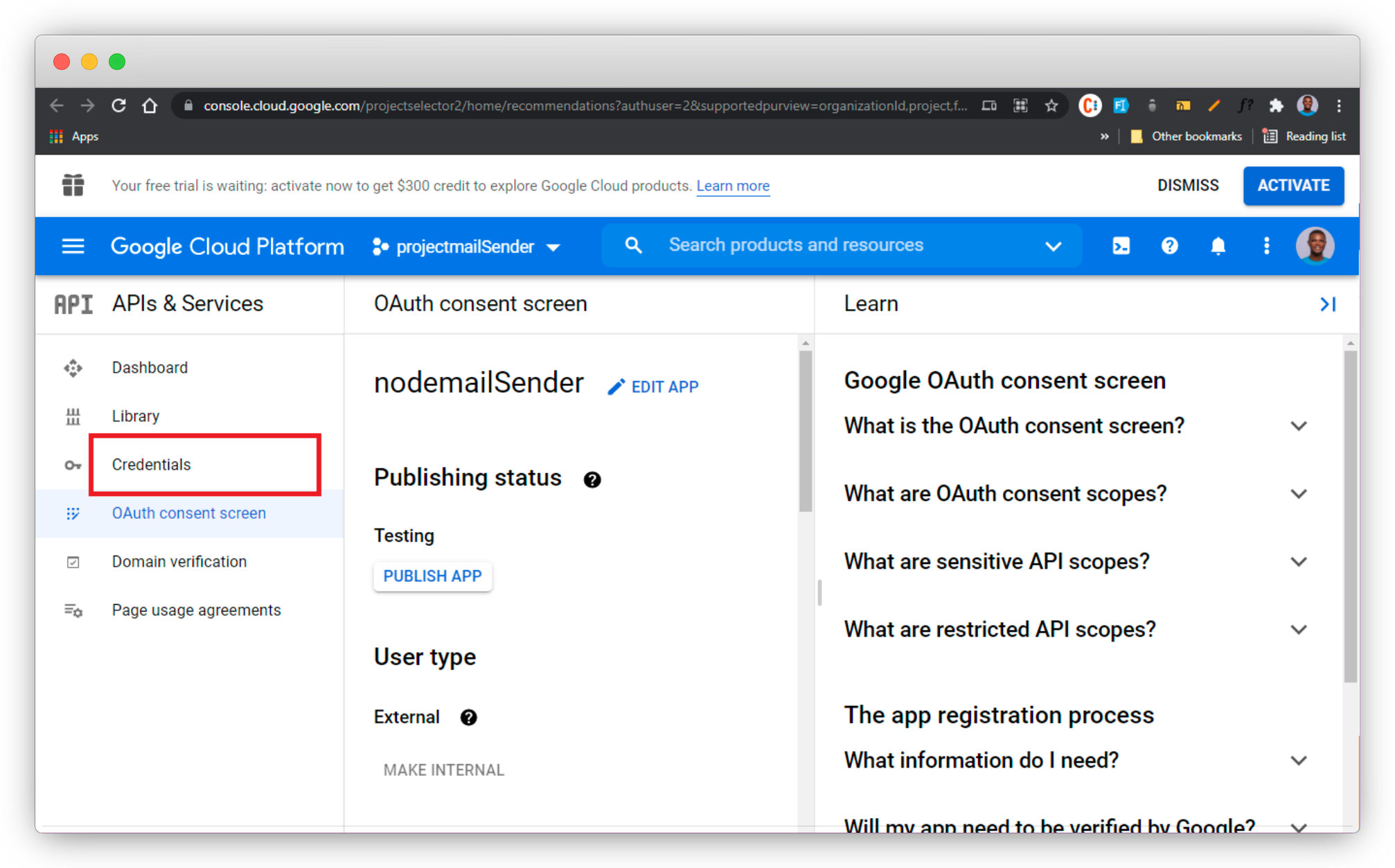The height and width of the screenshot is (868, 1395).
Task: Expand the search bar dropdown chevron
Action: pos(1053,246)
